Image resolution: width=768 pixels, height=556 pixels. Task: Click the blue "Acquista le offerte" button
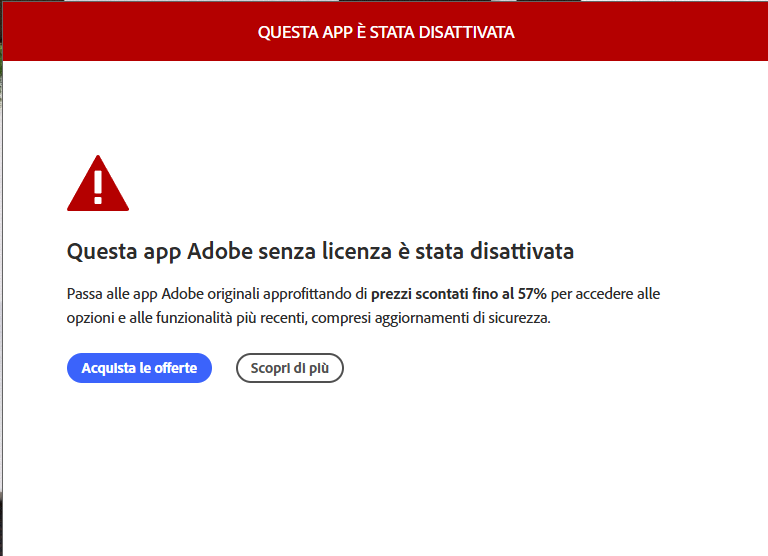[139, 368]
